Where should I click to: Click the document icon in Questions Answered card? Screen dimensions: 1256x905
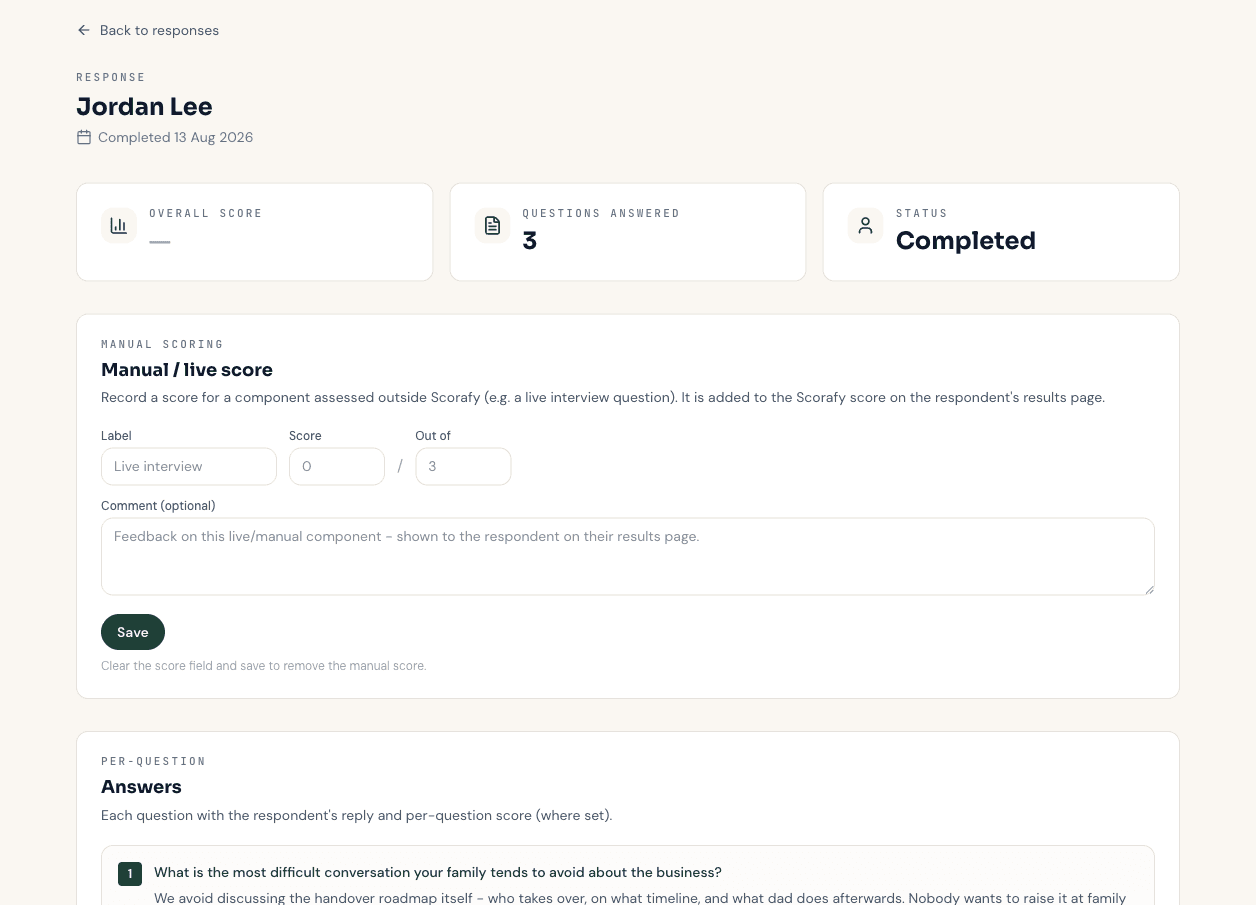point(492,225)
